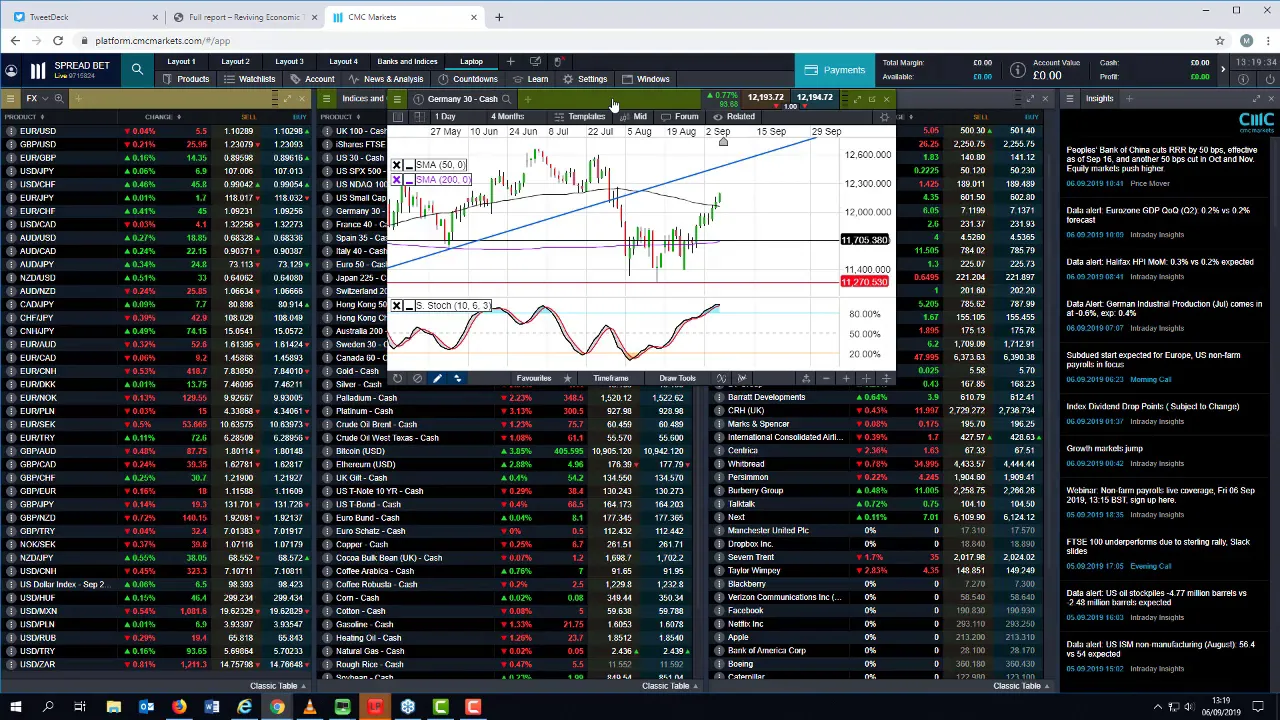This screenshot has height=720, width=1280.
Task: Clear drawings with the circle-slash icon
Action: coord(417,378)
